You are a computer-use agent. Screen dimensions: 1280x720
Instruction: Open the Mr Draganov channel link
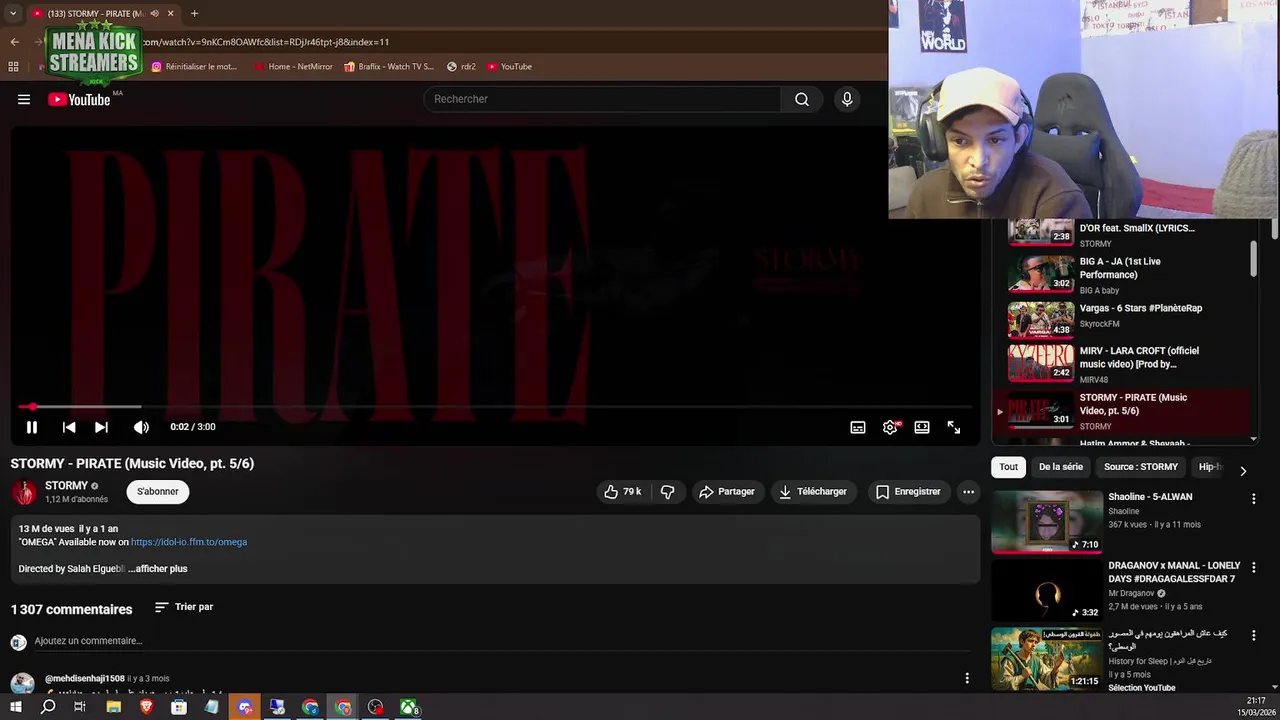(1131, 593)
